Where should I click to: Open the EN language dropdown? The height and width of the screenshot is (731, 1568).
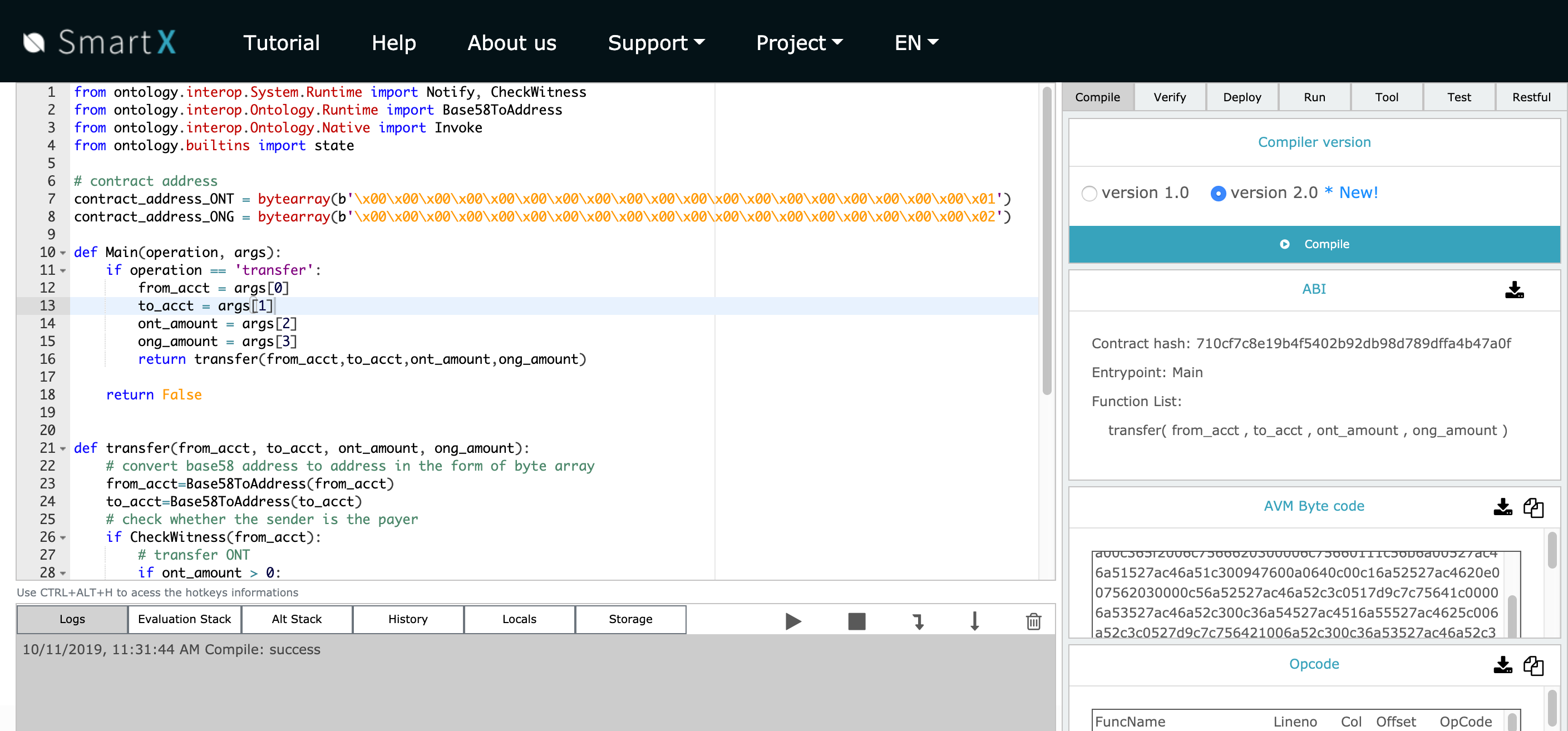[x=916, y=43]
